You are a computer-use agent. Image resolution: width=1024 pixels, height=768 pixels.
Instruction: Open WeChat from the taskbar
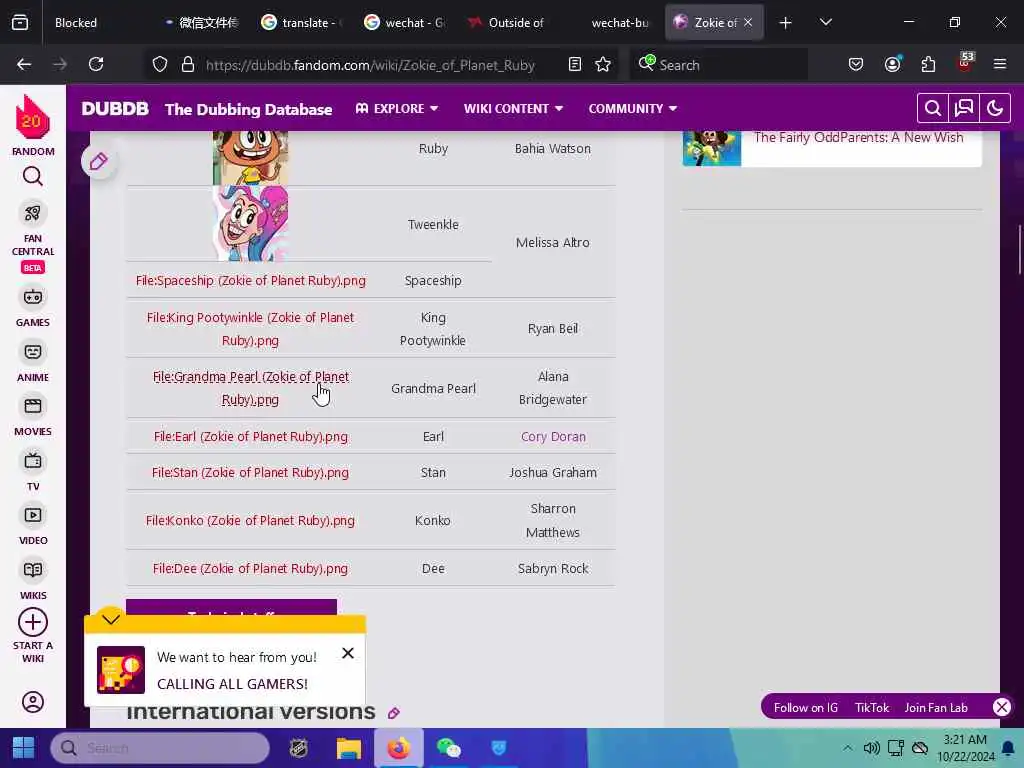[x=449, y=748]
